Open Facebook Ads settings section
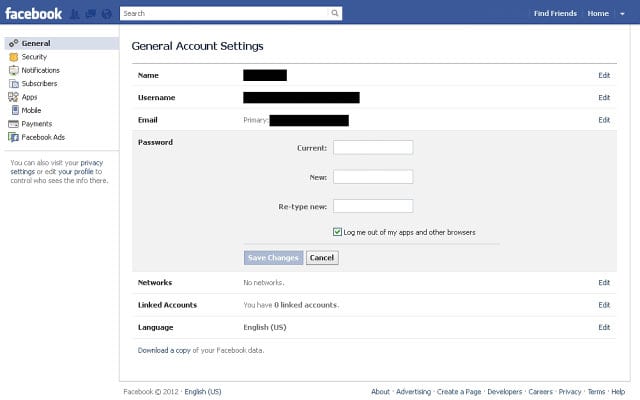 [43, 137]
